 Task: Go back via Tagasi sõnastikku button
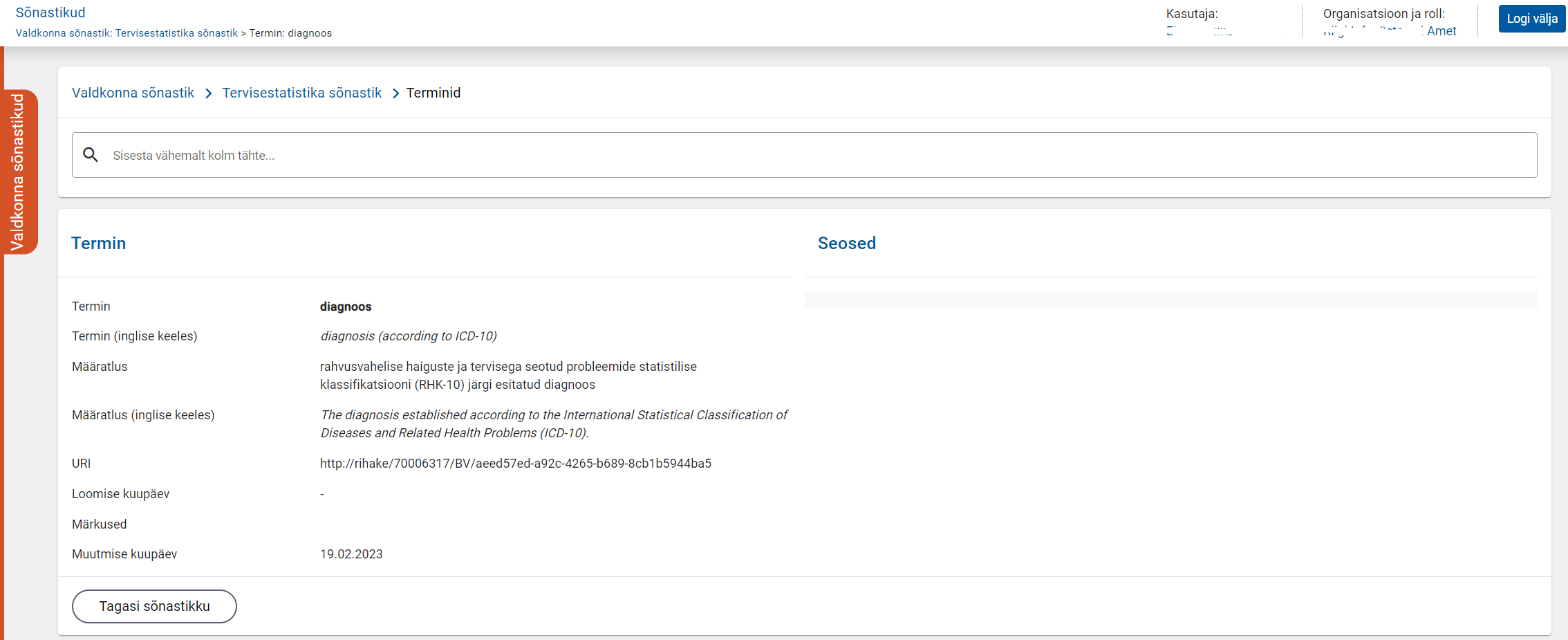coord(154,606)
